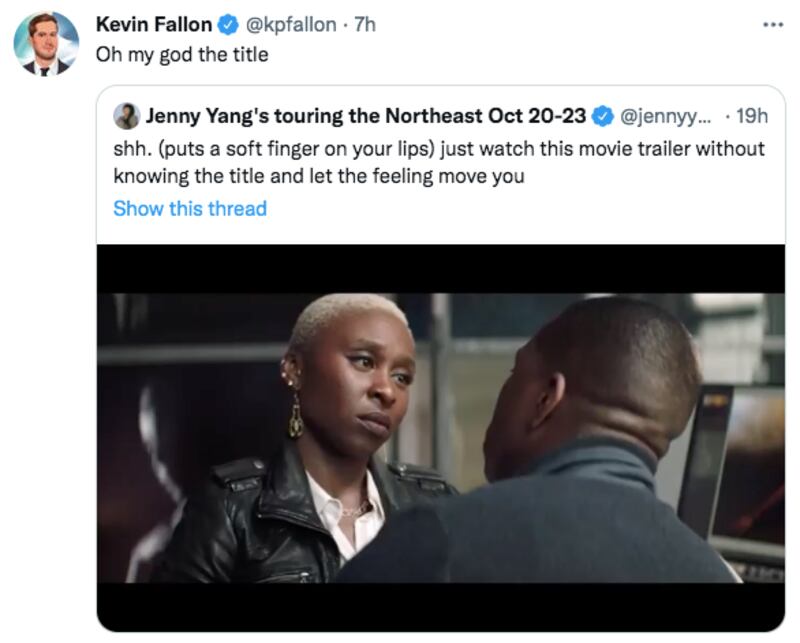The image size is (800, 643).
Task: Click the @kpfallon handle
Action: coord(291,24)
